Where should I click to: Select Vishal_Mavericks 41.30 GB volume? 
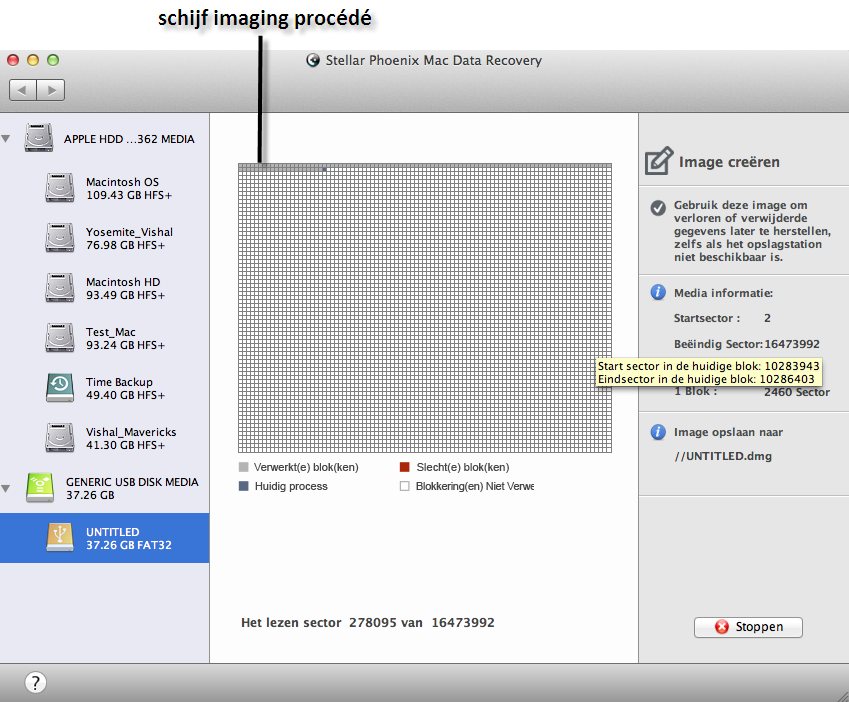coord(105,438)
